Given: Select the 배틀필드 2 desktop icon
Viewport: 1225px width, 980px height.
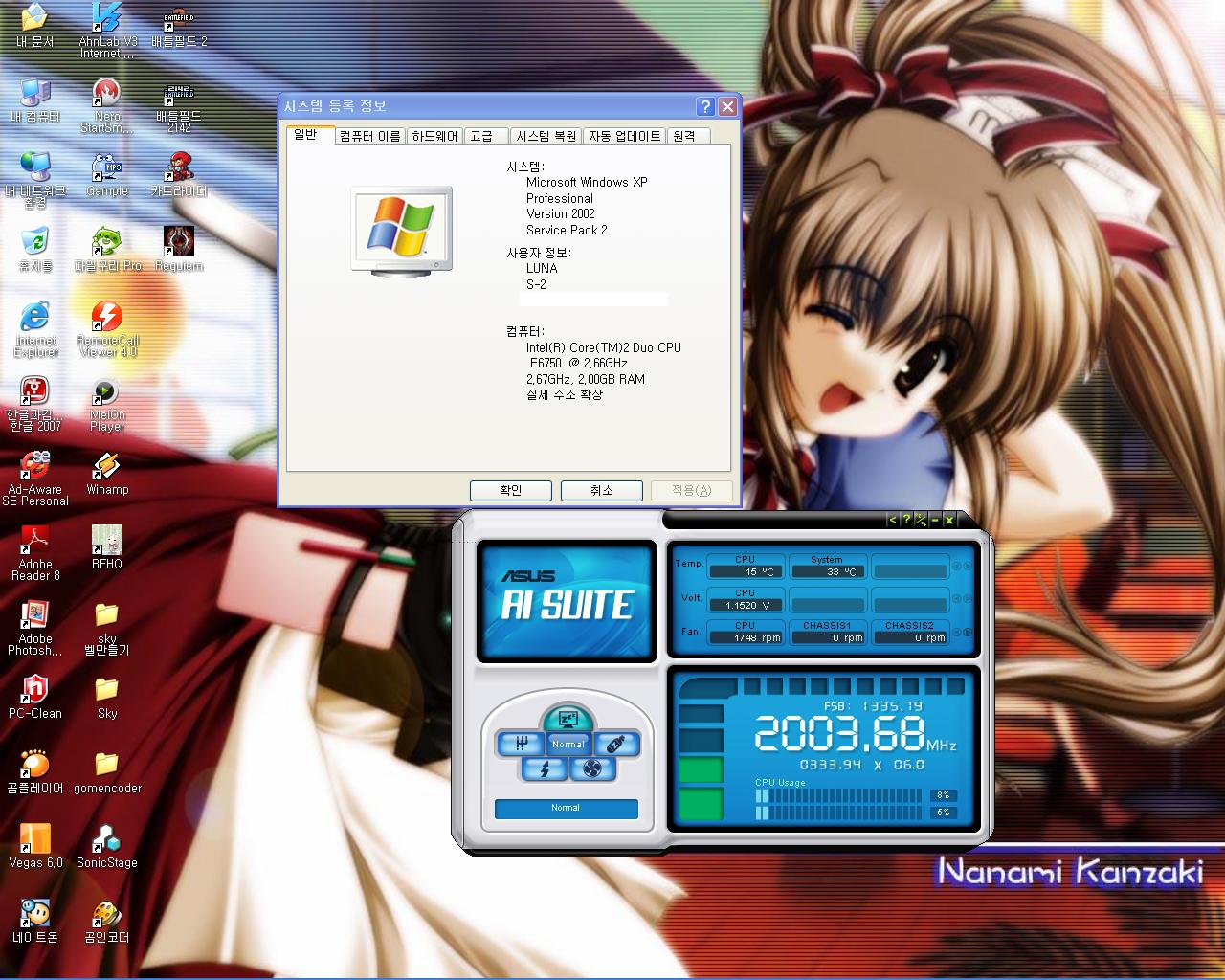Looking at the screenshot, I should pyautogui.click(x=179, y=26).
